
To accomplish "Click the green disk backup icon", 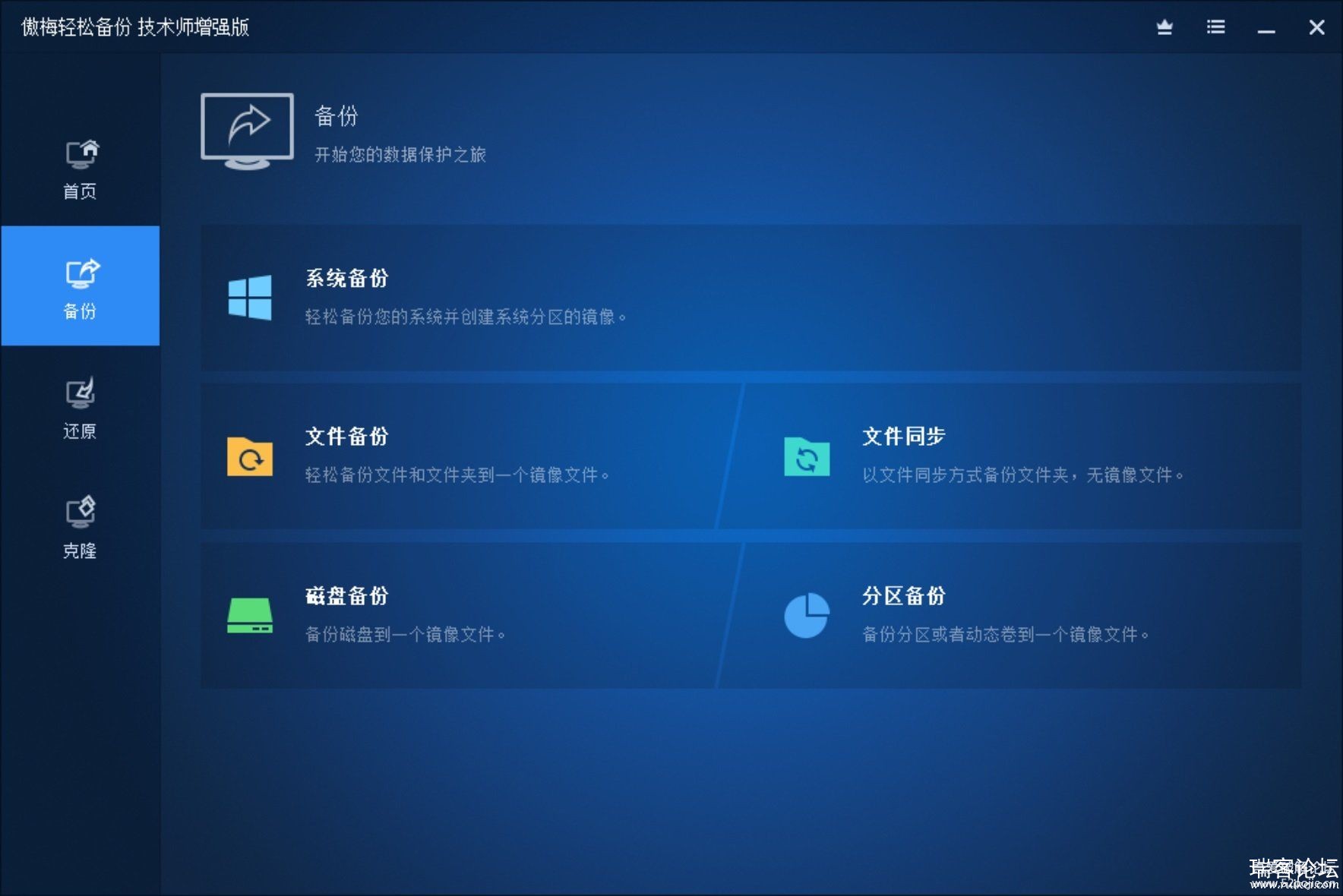I will tap(250, 615).
